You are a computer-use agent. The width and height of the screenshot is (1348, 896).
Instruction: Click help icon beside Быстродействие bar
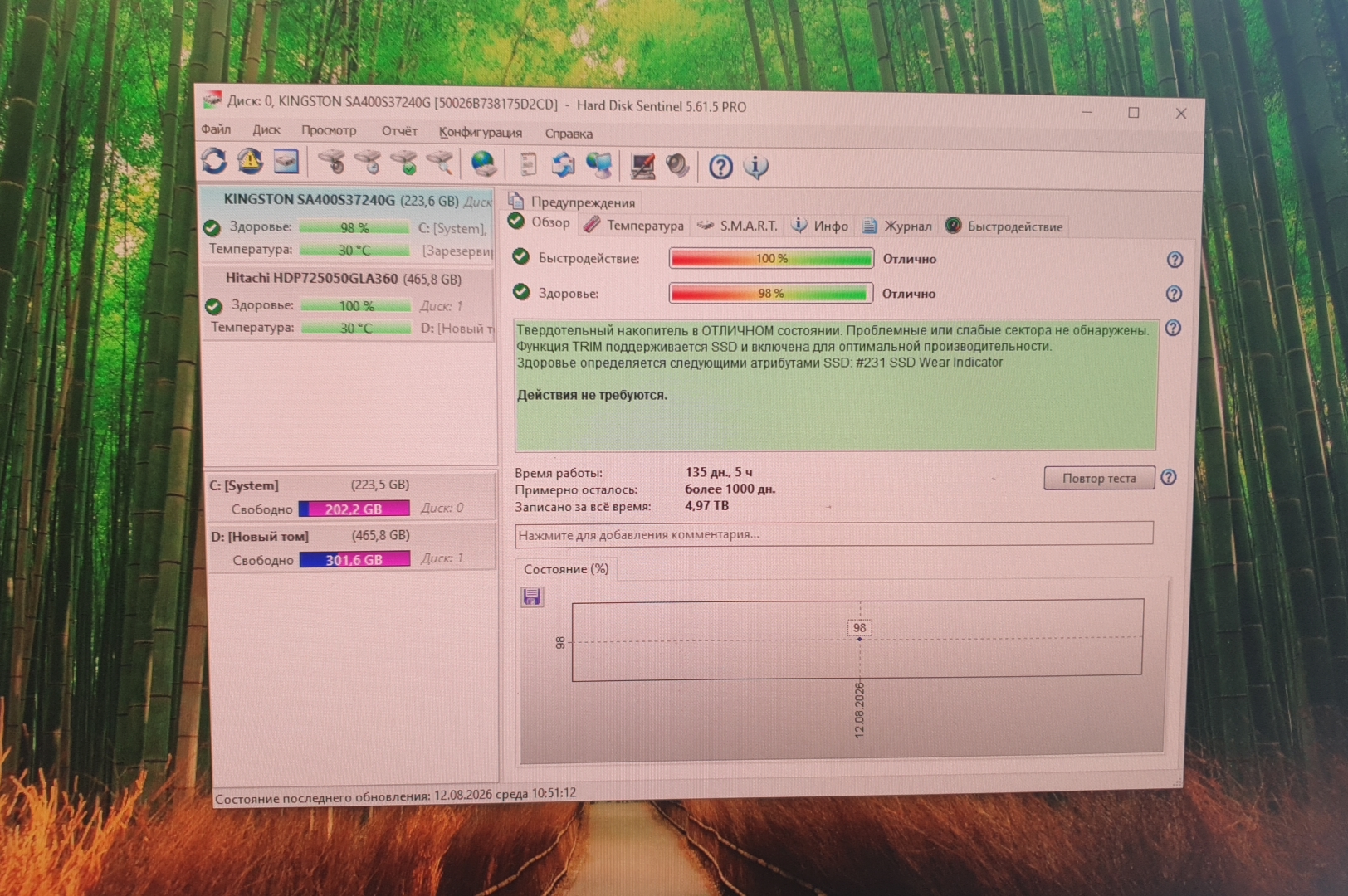pyautogui.click(x=1175, y=260)
